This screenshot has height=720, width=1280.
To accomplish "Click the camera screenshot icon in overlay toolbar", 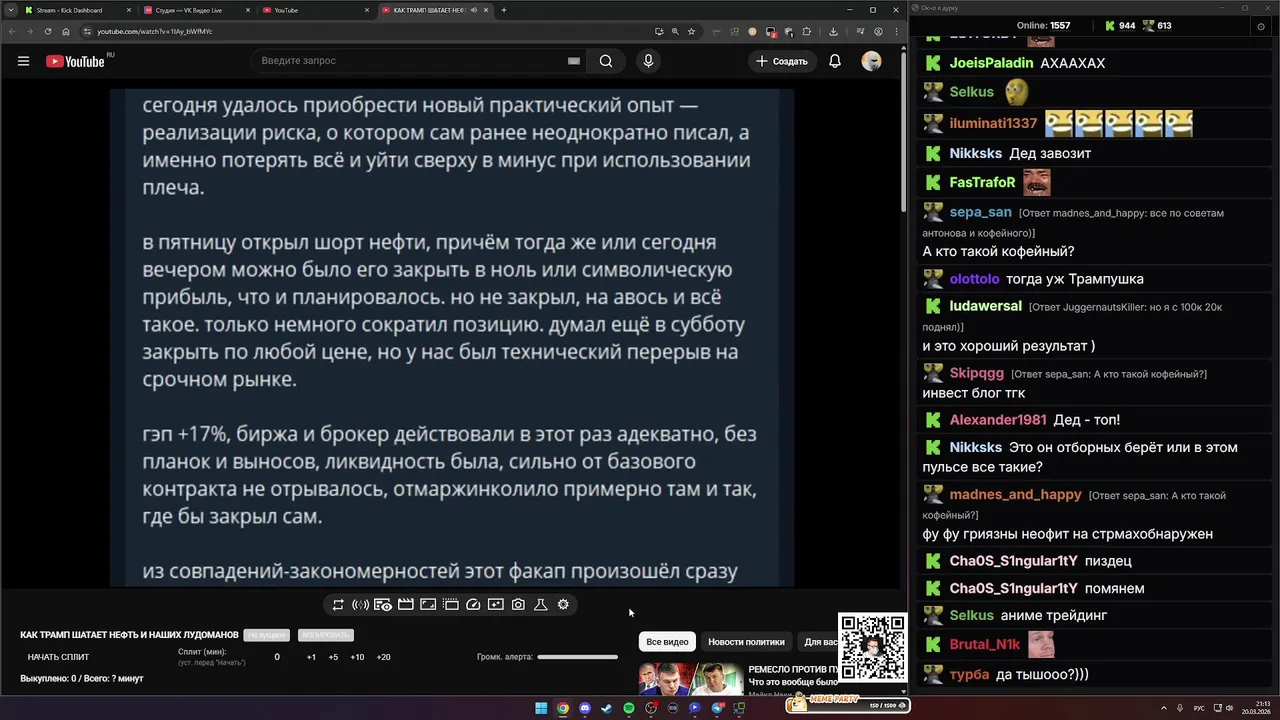I will pyautogui.click(x=518, y=605).
